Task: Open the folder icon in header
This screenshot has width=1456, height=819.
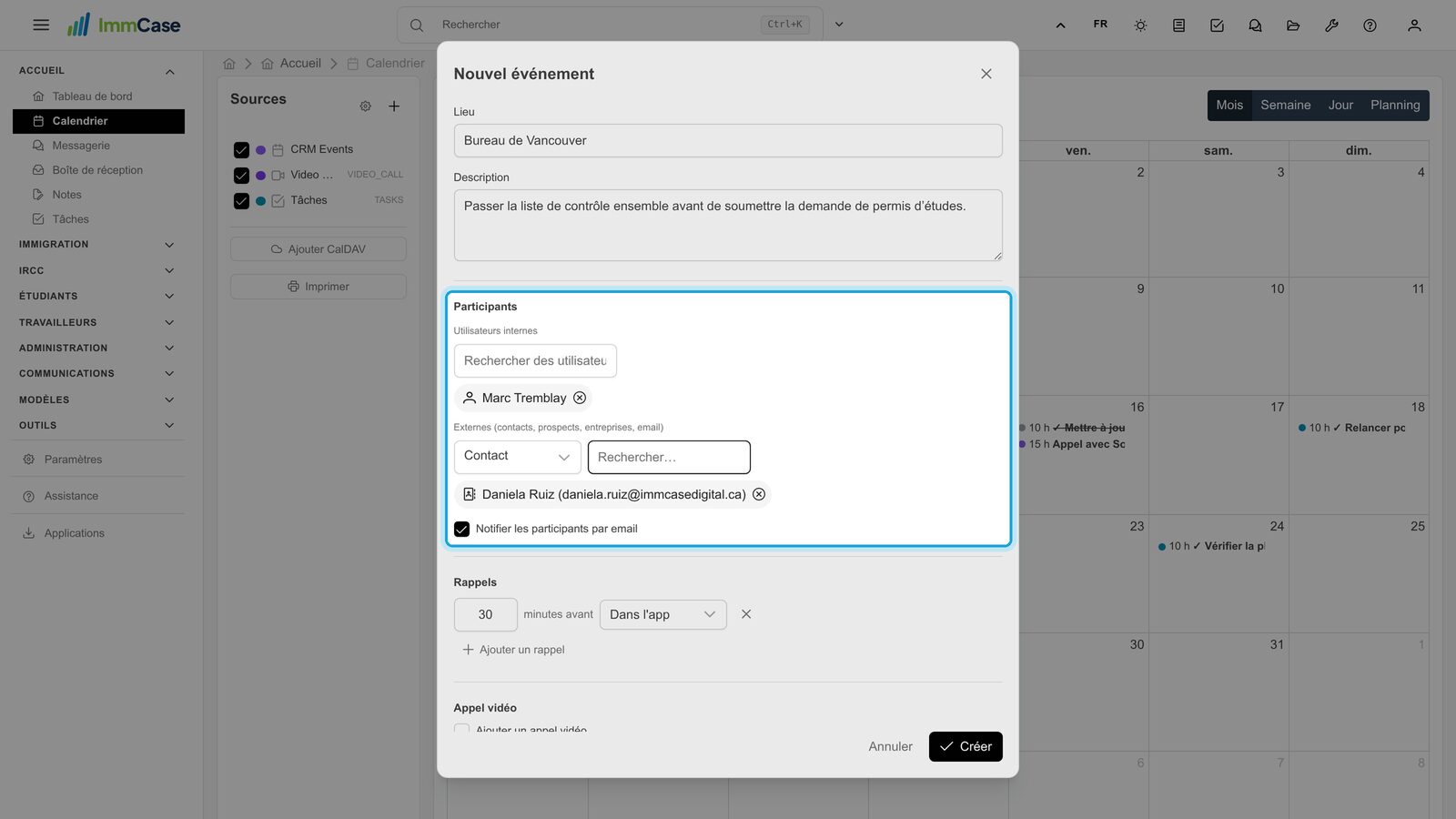Action: 1293,25
